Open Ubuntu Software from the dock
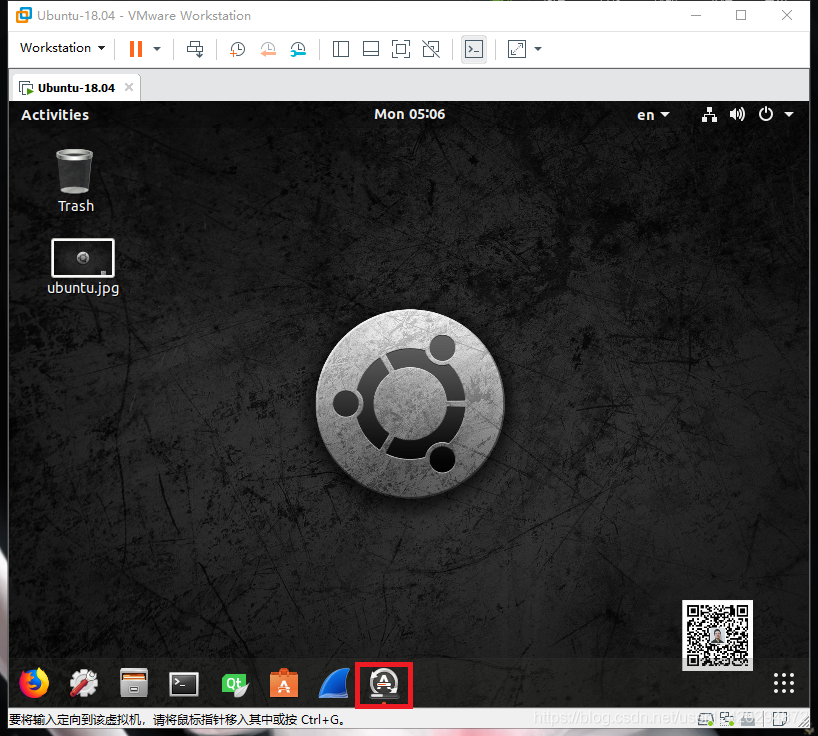This screenshot has width=818, height=736. [x=284, y=683]
